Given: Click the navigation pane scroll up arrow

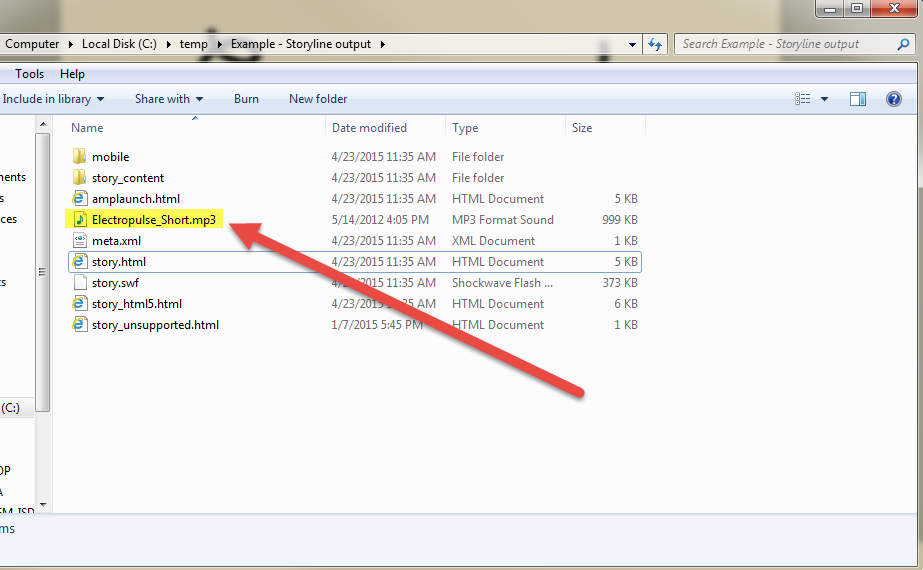Looking at the screenshot, I should coord(42,124).
